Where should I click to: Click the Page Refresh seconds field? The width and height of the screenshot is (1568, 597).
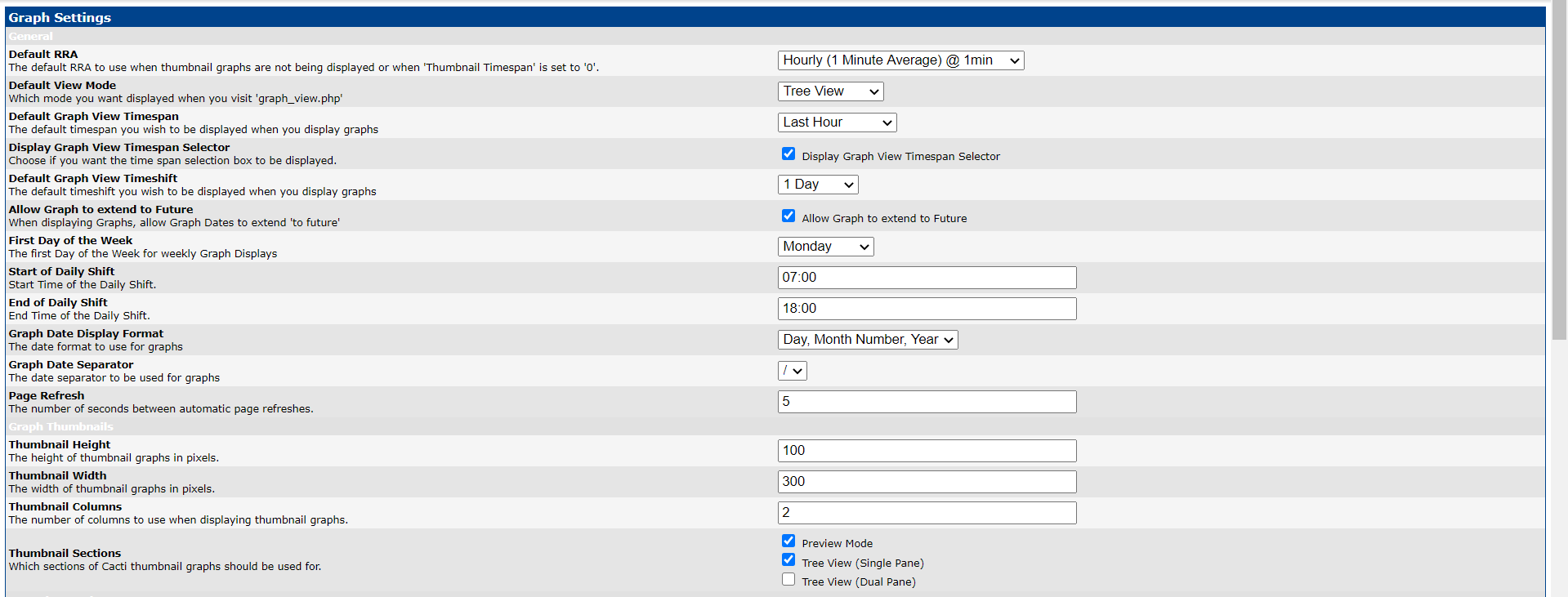[x=927, y=402]
